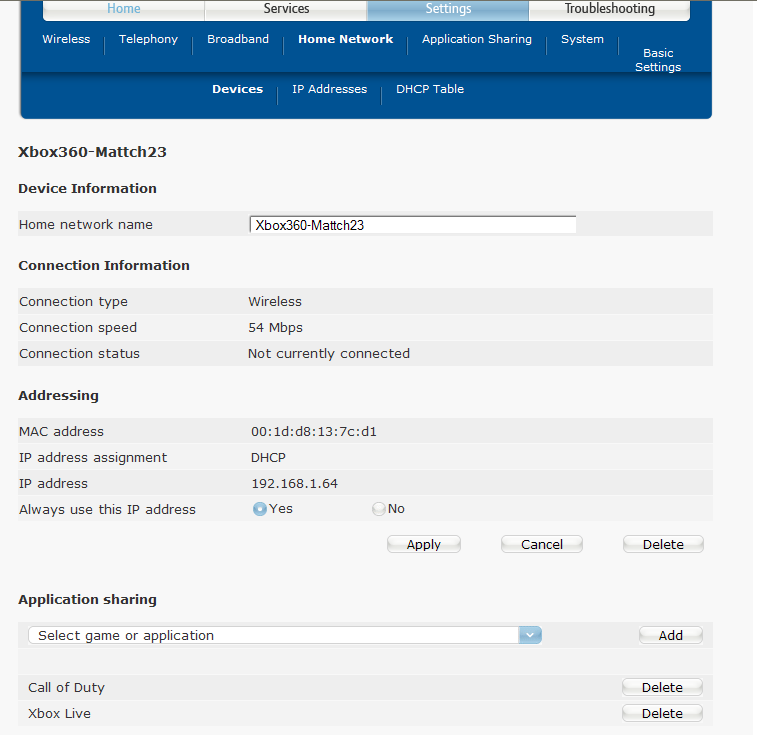The width and height of the screenshot is (757, 735).
Task: Select Yes for always use this IP
Action: coord(260,509)
